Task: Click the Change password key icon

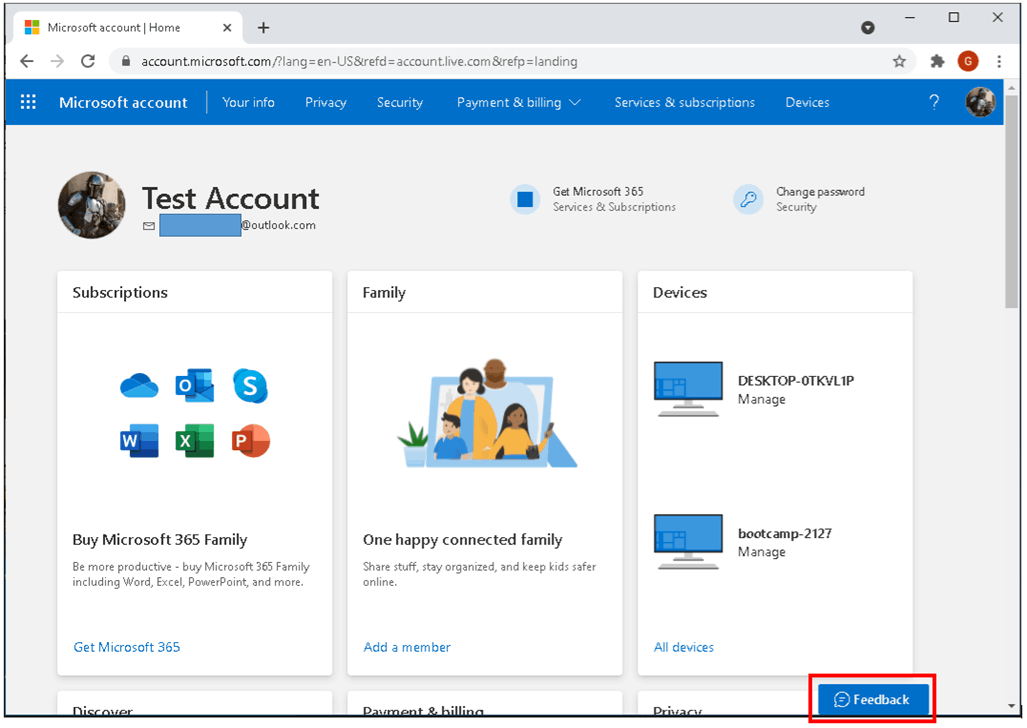Action: pos(747,199)
